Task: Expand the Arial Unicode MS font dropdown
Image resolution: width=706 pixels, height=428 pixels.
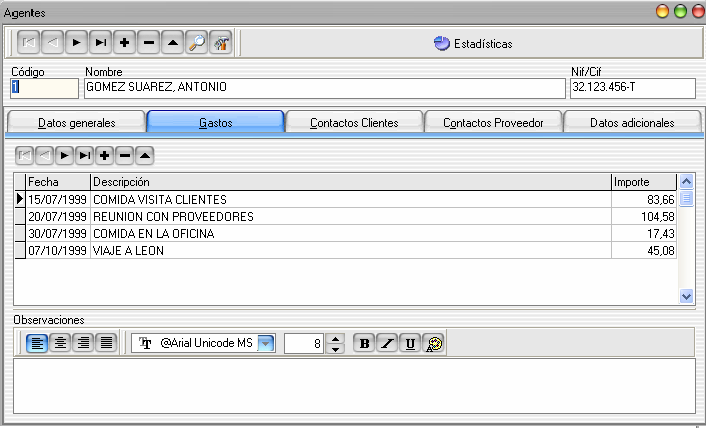Action: click(265, 343)
